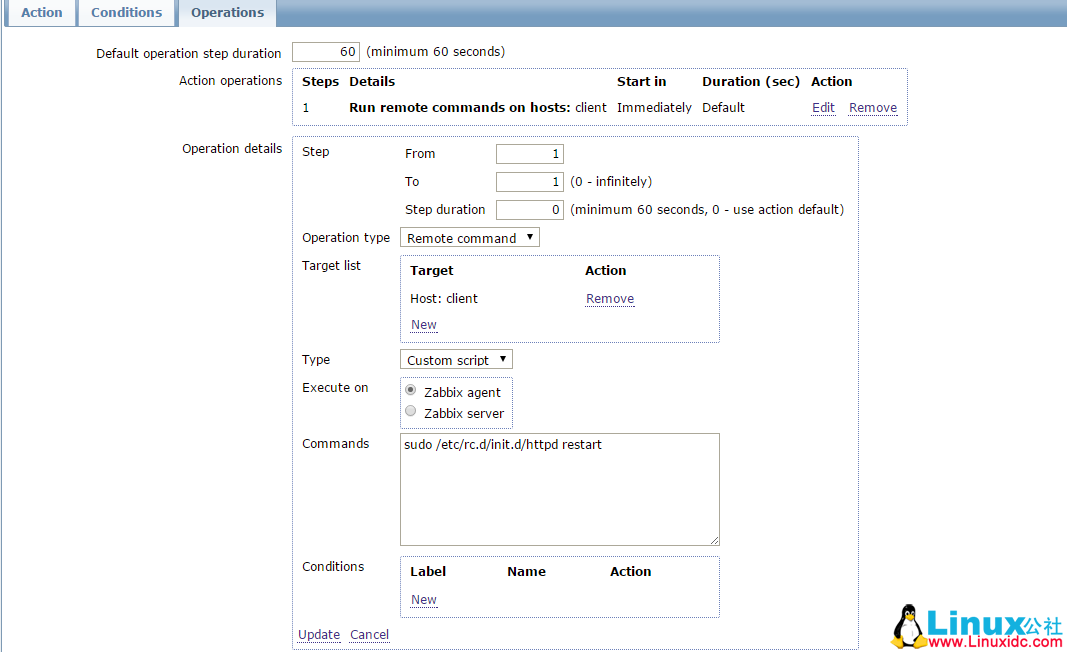Select the Operations tab
The height and width of the screenshot is (652, 1067).
point(228,13)
